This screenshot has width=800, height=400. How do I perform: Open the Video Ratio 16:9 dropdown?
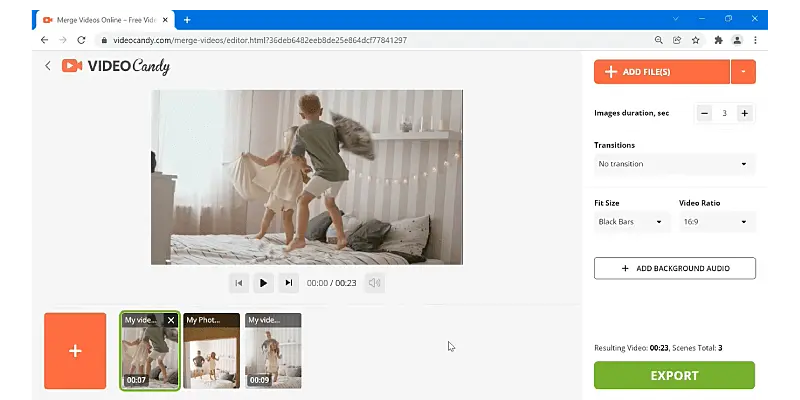[717, 222]
